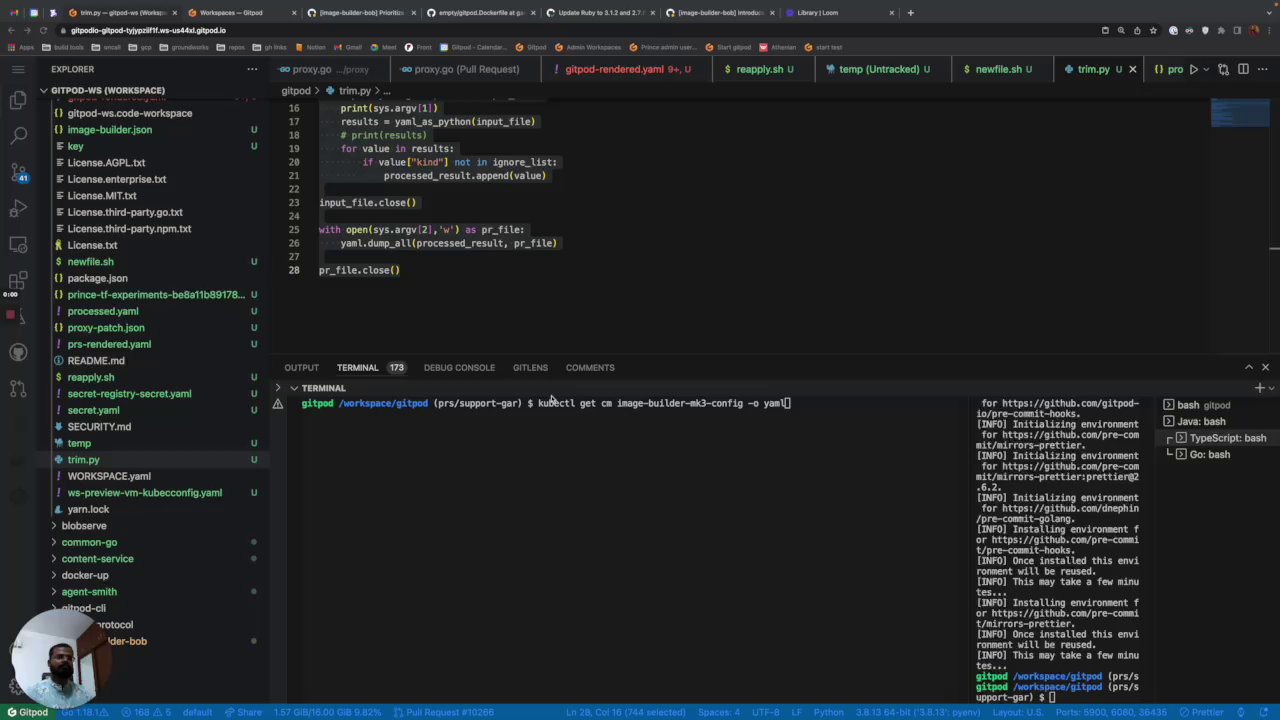1280x720 pixels.
Task: Open the Notion bookmark
Action: click(x=311, y=47)
